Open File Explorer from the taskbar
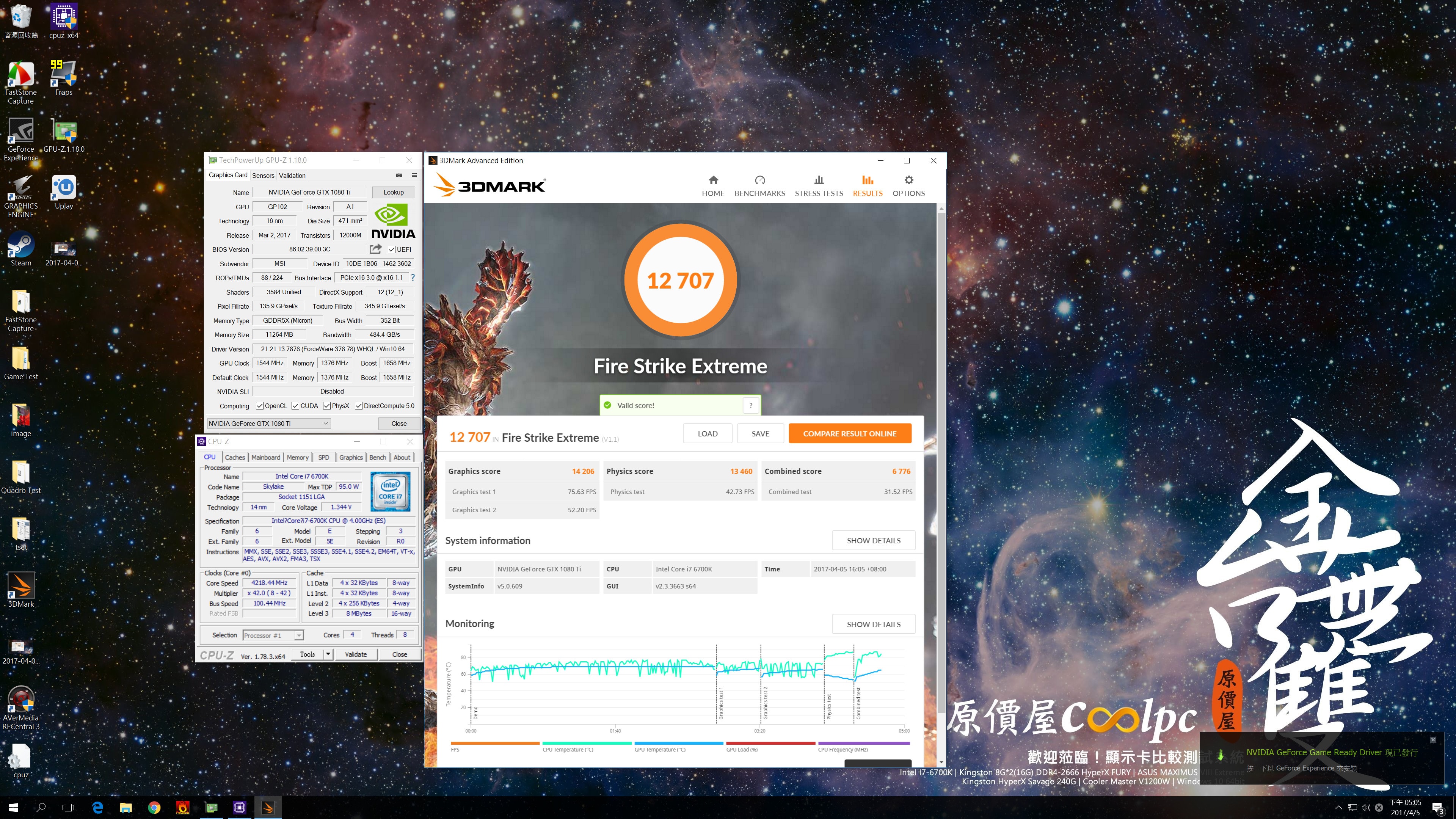The height and width of the screenshot is (819, 1456). (126, 808)
